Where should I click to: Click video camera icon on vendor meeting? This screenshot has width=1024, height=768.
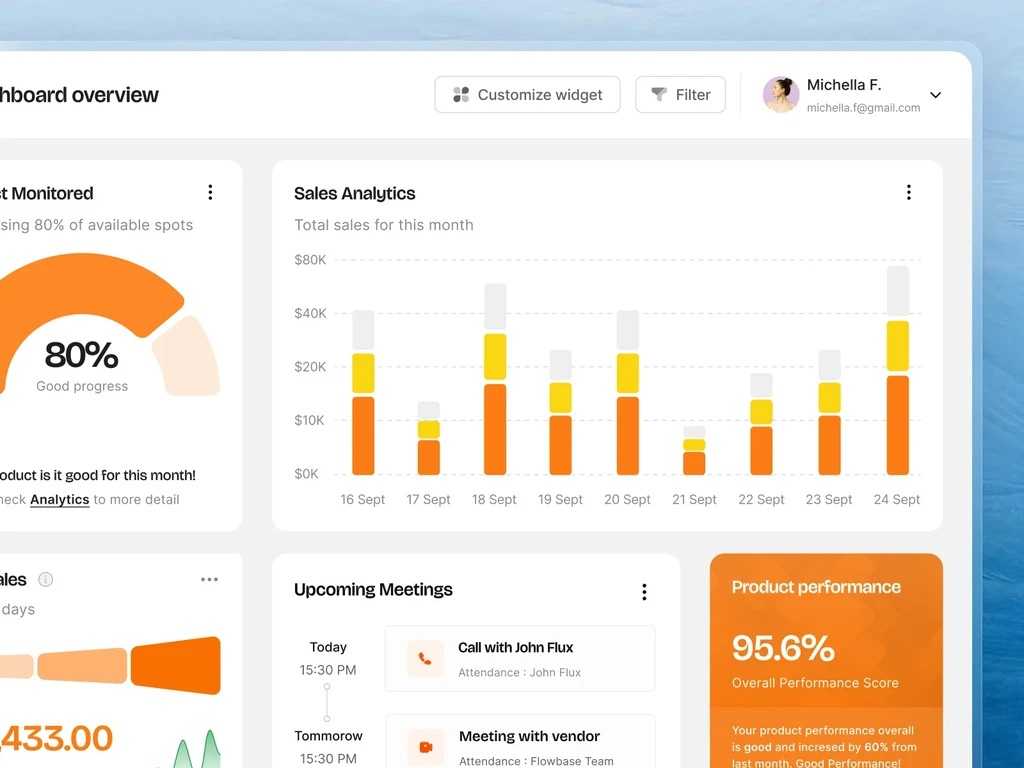[426, 747]
